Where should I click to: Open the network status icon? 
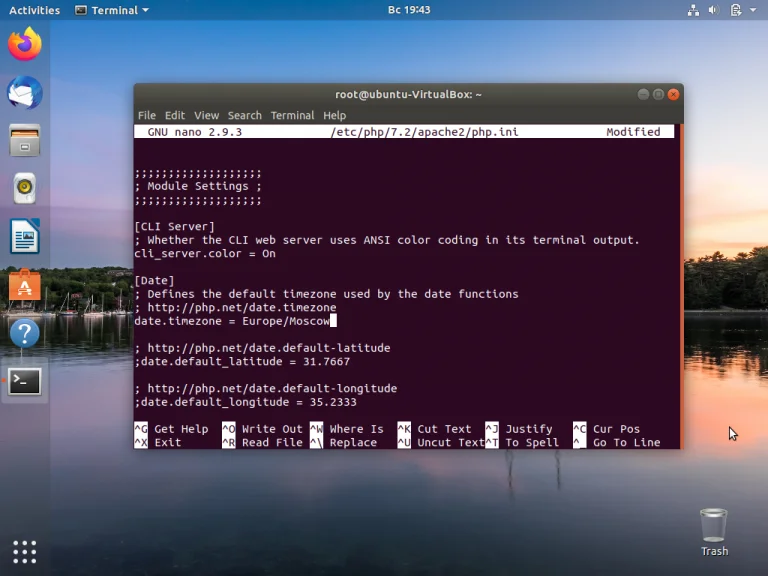pyautogui.click(x=694, y=10)
